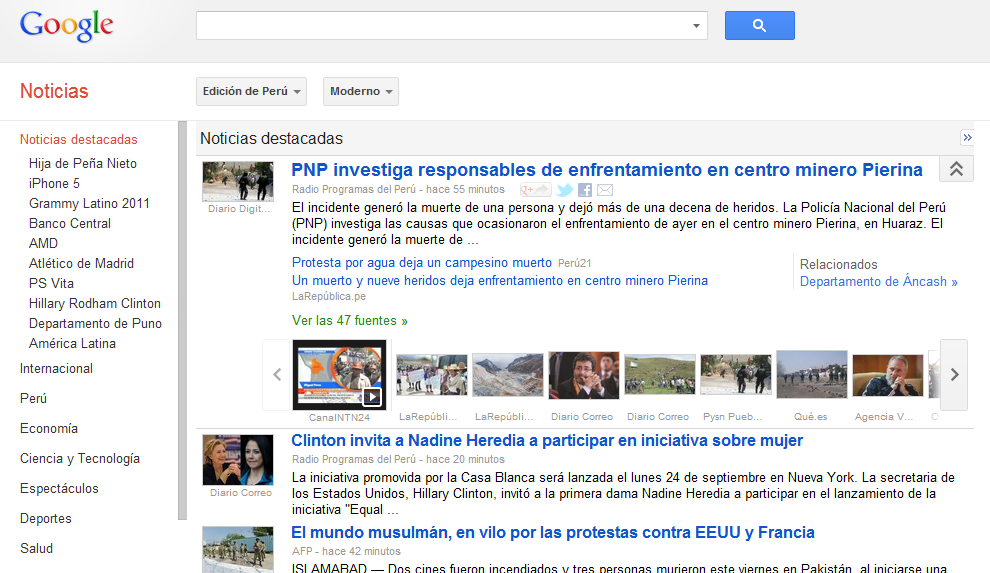Open El mundo musulmán en vilo headline
This screenshot has height=573, width=990.
pyautogui.click(x=552, y=533)
